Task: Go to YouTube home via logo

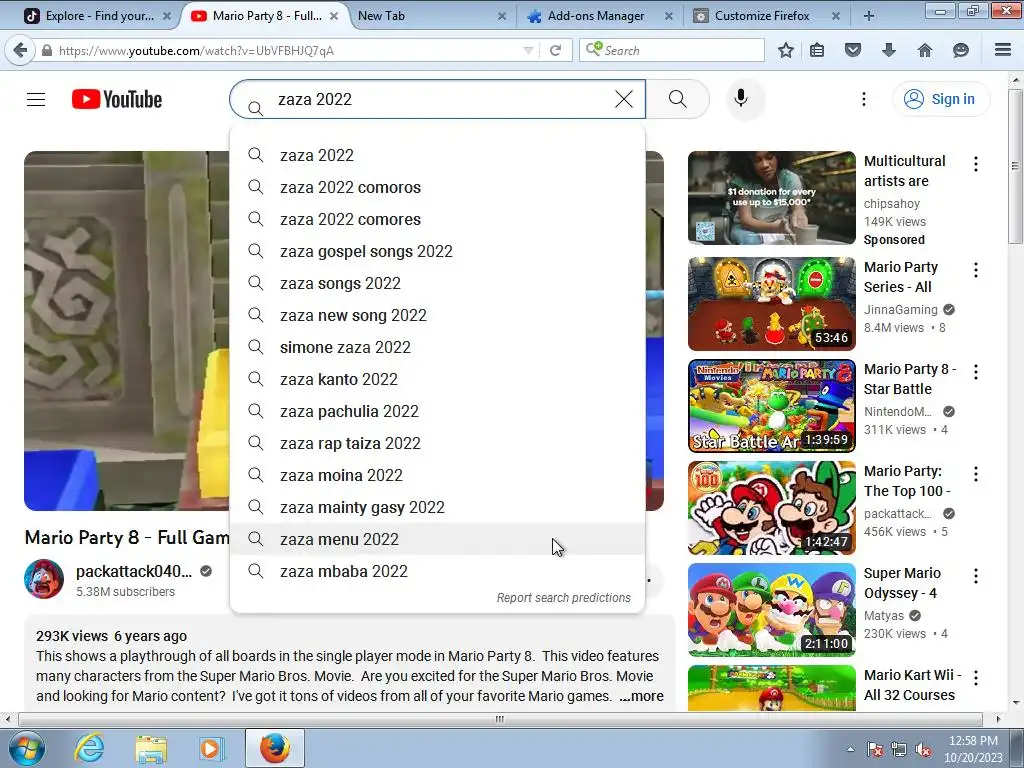Action: (117, 99)
